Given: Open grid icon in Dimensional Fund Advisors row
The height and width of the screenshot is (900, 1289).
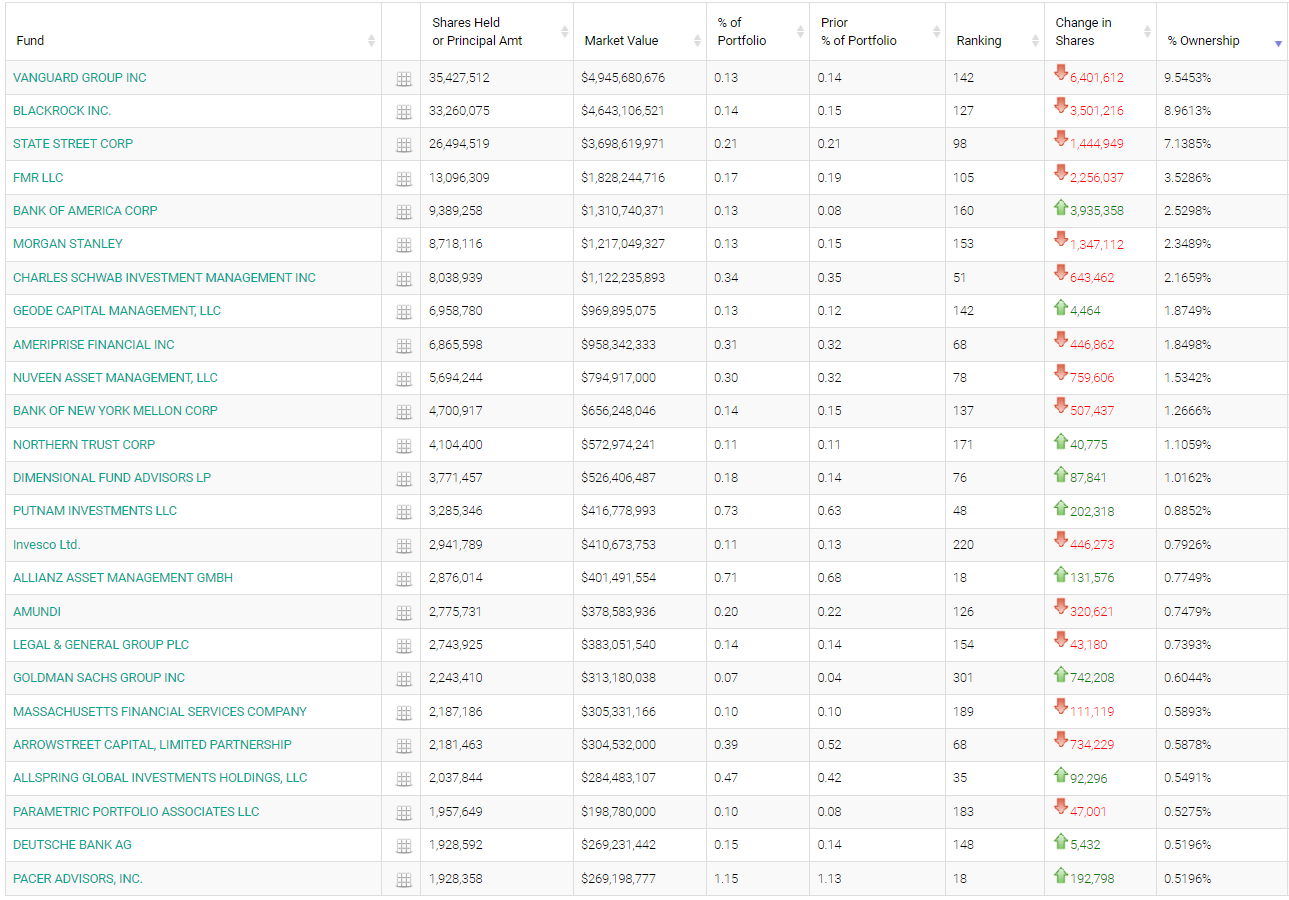Looking at the screenshot, I should [404, 479].
